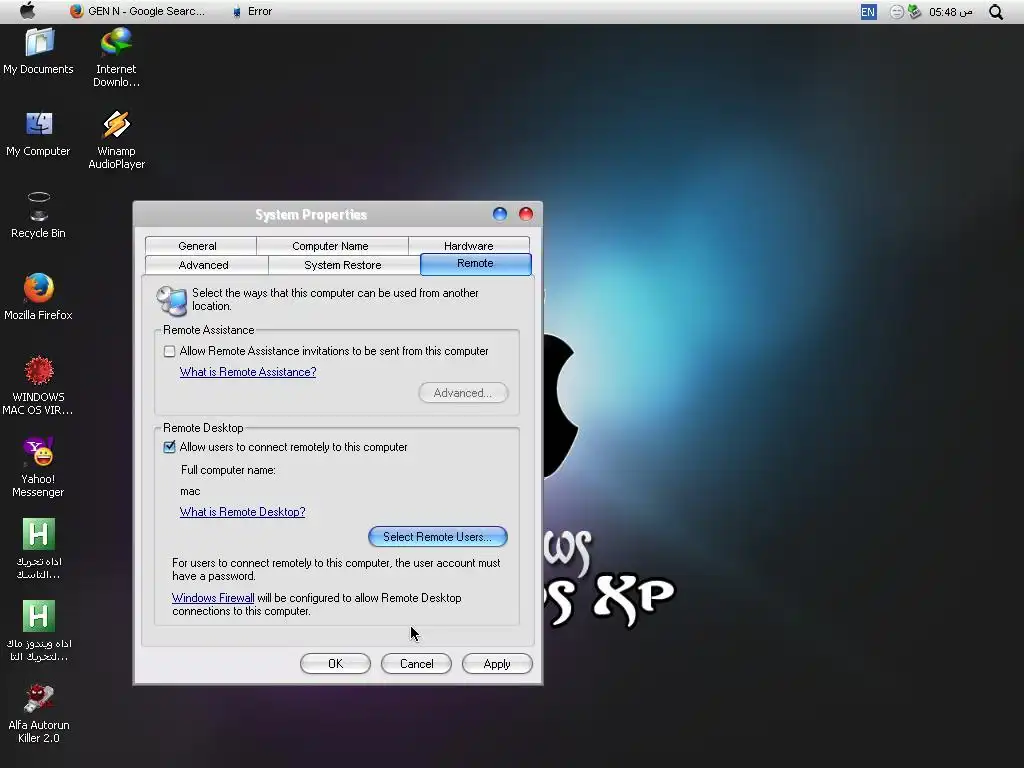1024x768 pixels.
Task: Click the 'Full computer name:' label
Action: coord(228,470)
